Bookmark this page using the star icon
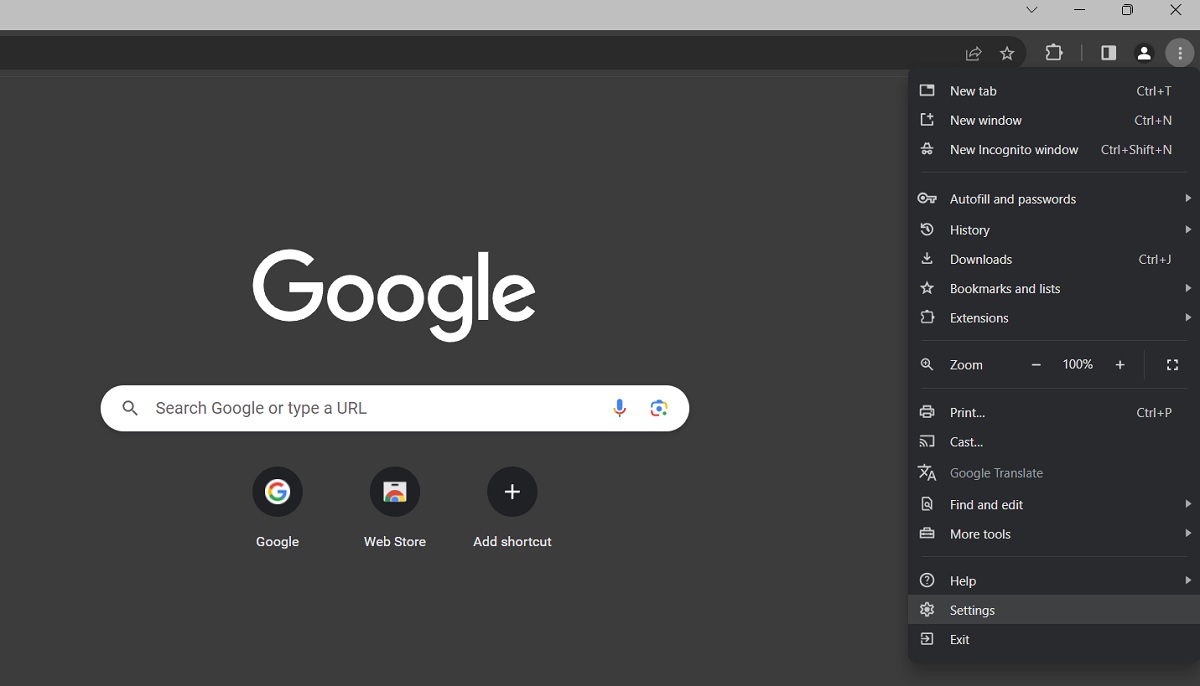This screenshot has height=686, width=1200. [1008, 53]
